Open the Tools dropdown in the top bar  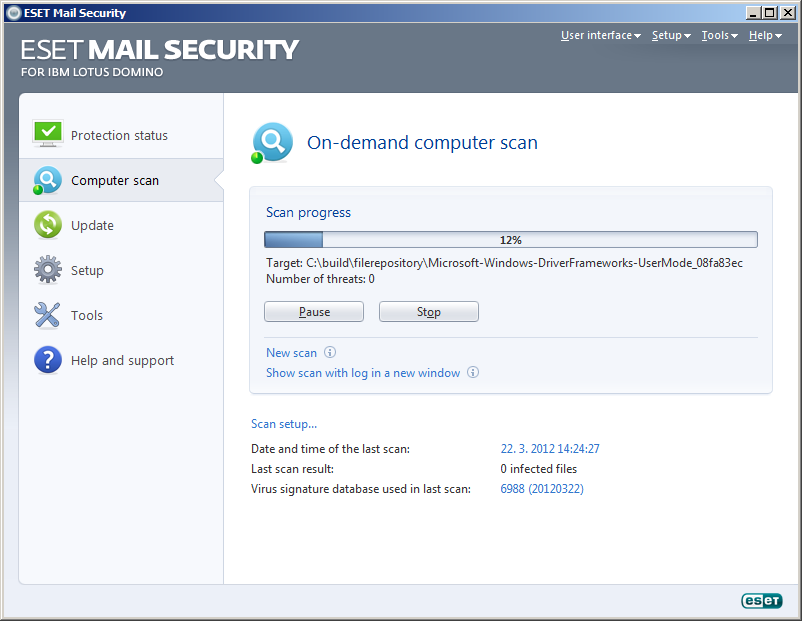click(719, 35)
